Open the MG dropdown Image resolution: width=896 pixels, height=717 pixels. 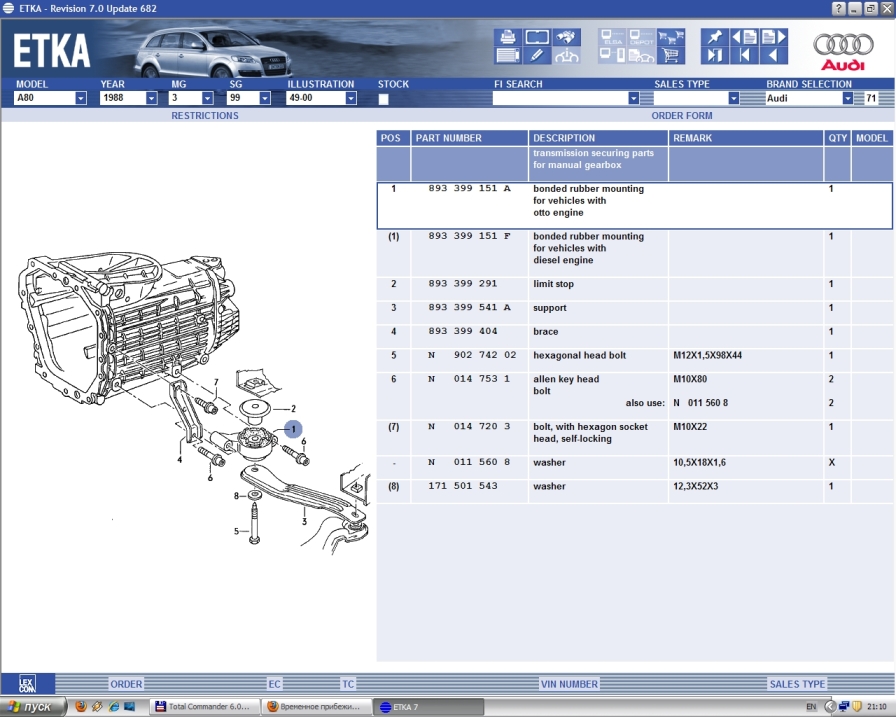click(207, 98)
